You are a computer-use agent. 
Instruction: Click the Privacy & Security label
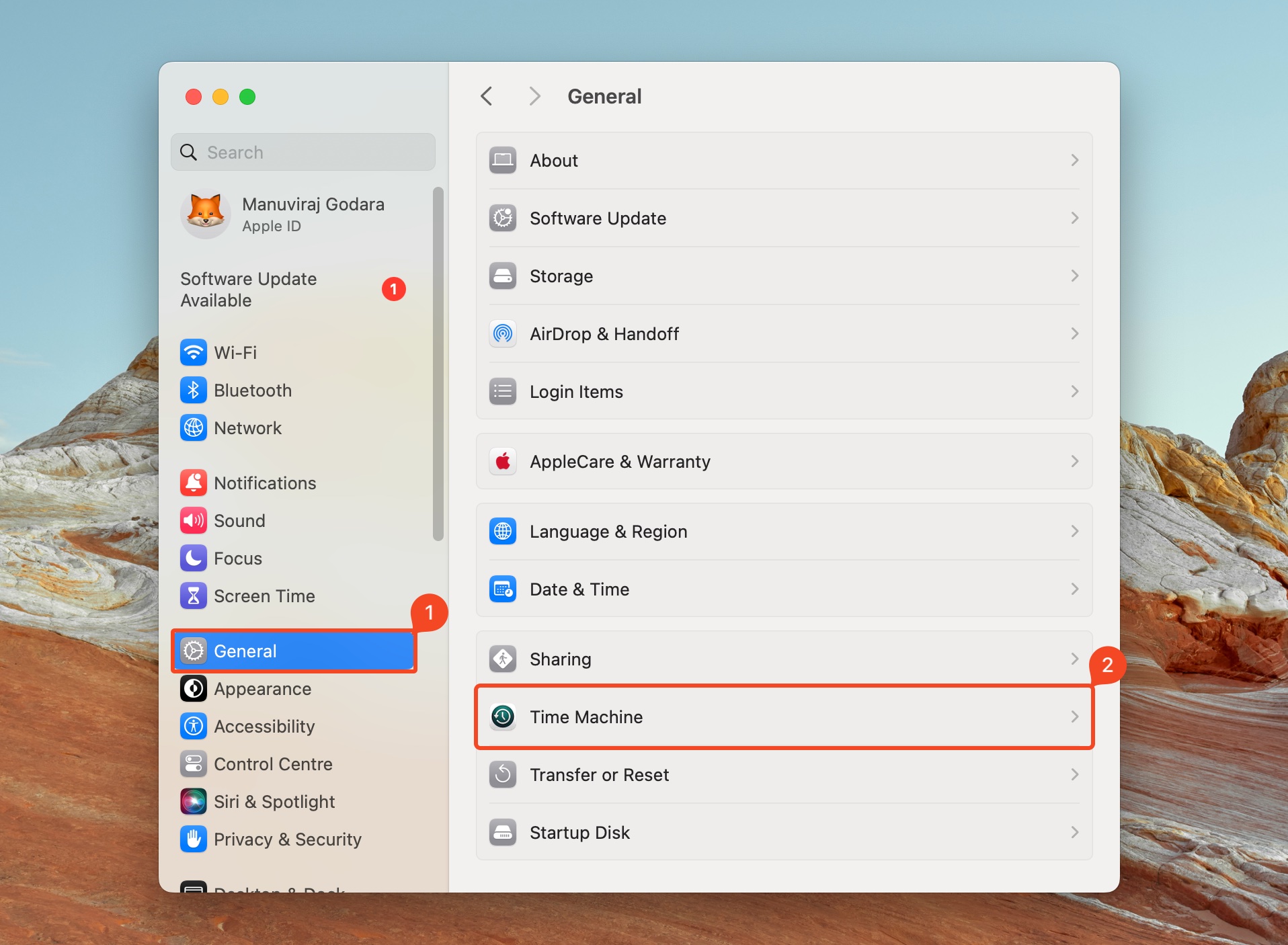pos(288,839)
